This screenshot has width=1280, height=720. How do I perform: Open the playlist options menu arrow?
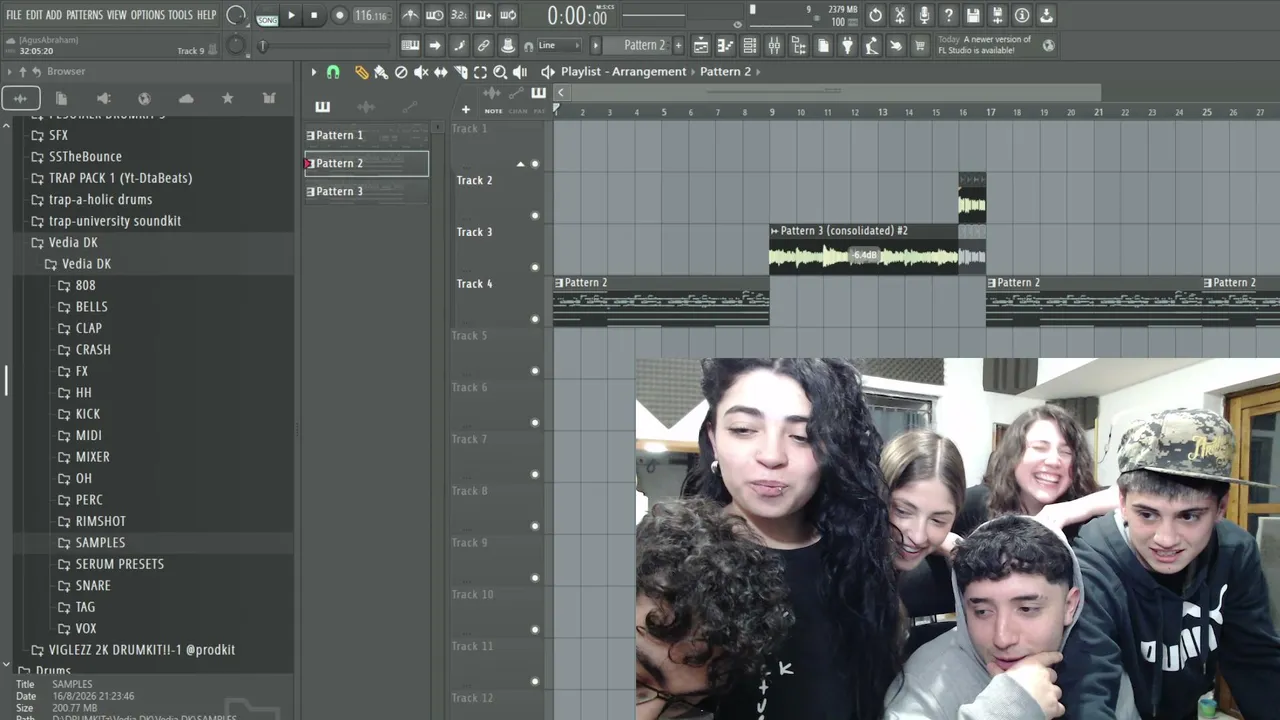[313, 72]
